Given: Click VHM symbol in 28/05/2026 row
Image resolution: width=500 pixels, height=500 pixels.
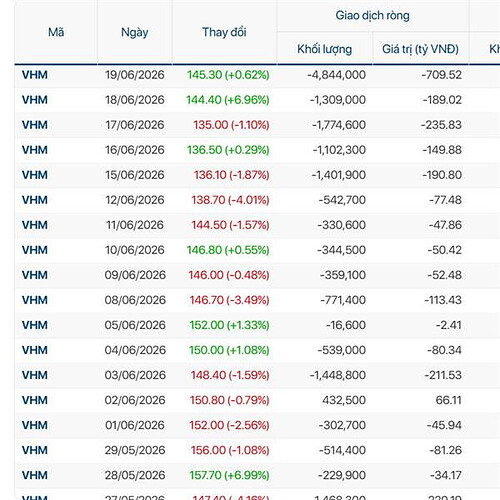Looking at the screenshot, I should 35,475.
